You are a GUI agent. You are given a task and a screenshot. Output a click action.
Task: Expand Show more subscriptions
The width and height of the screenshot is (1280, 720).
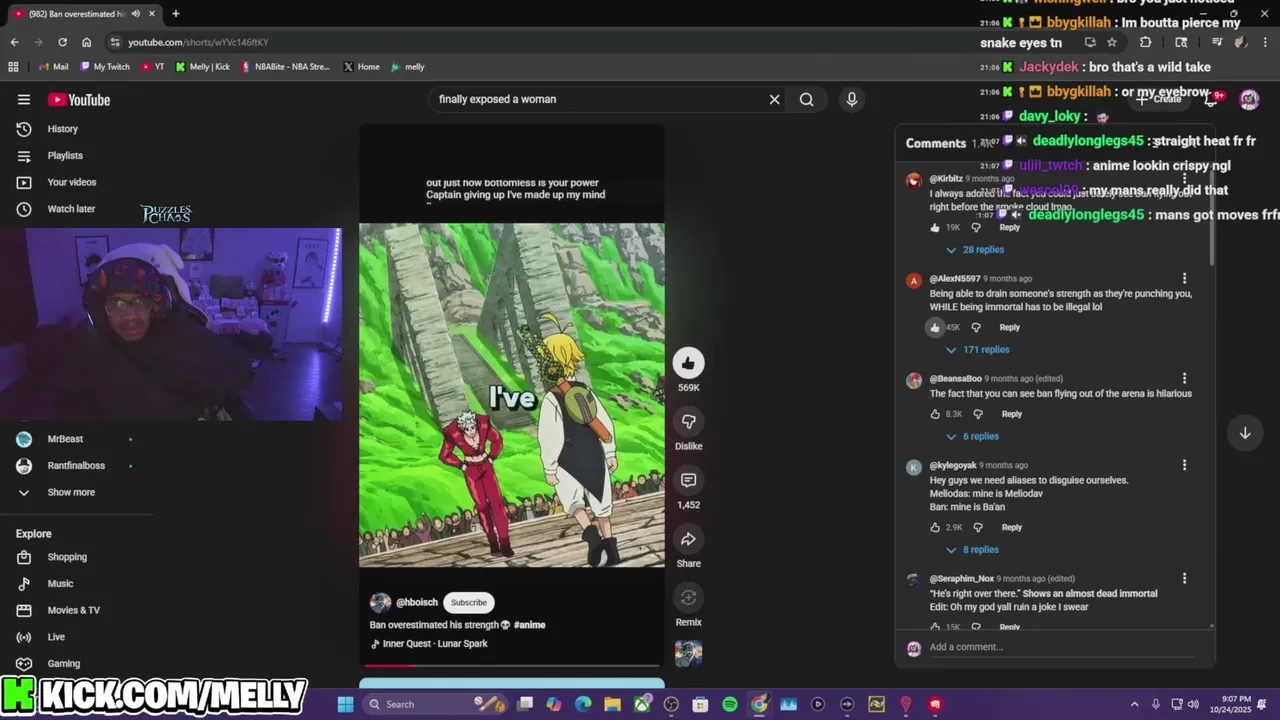click(x=71, y=492)
